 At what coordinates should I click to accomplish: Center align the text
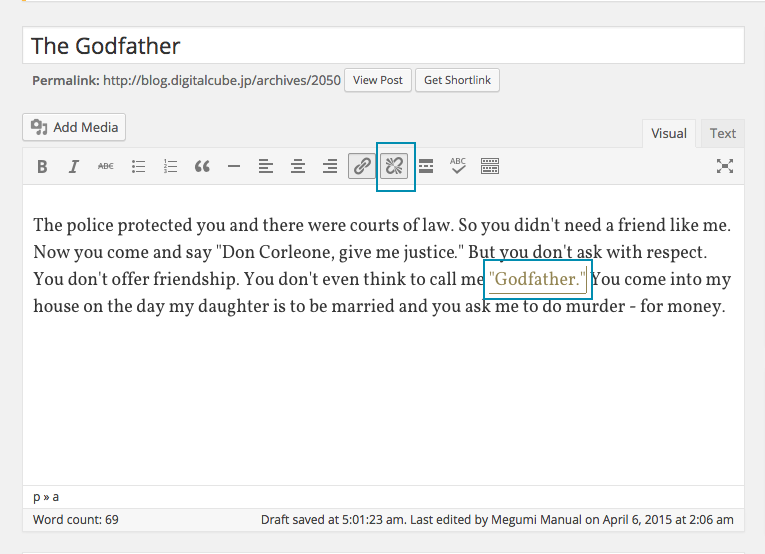(x=297, y=167)
